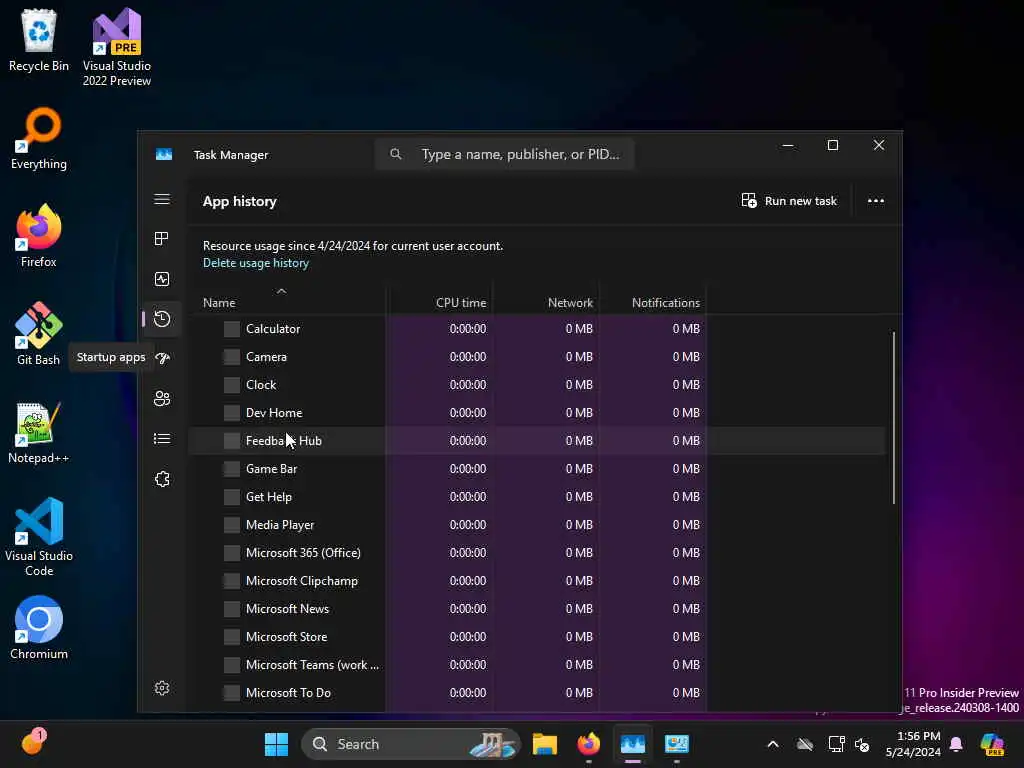Sort by the Name column header
This screenshot has width=1024, height=768.
coord(287,303)
